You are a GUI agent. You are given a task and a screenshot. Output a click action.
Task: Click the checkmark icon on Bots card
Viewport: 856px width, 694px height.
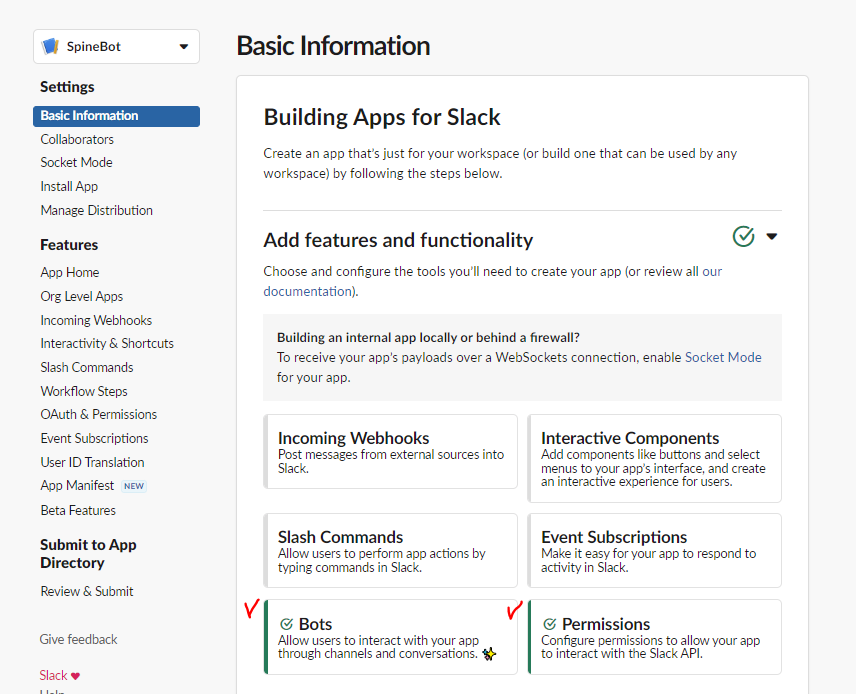pos(286,624)
